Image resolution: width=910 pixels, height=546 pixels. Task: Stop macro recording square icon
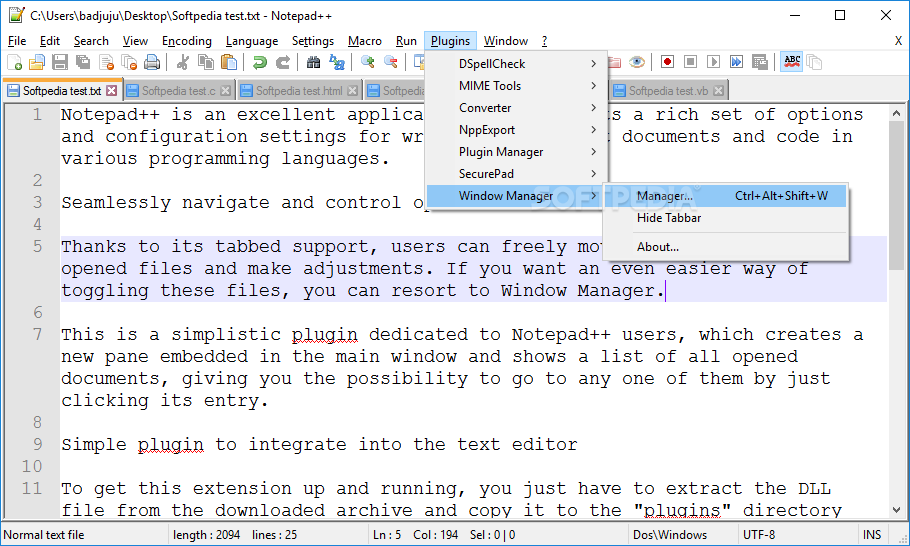click(x=691, y=62)
